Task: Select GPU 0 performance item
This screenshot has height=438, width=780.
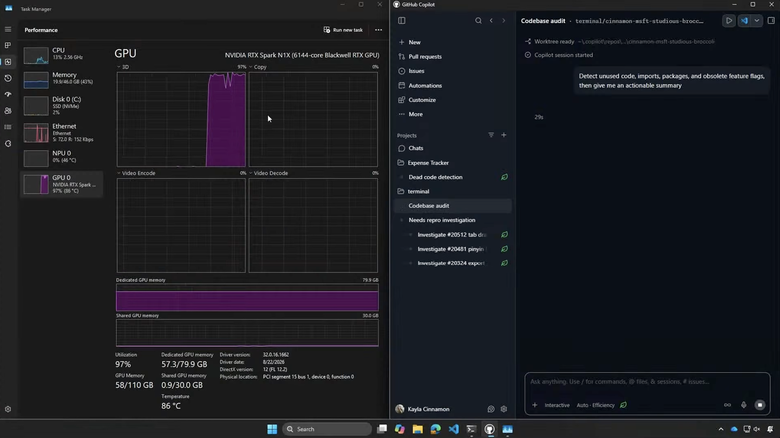Action: (62, 184)
